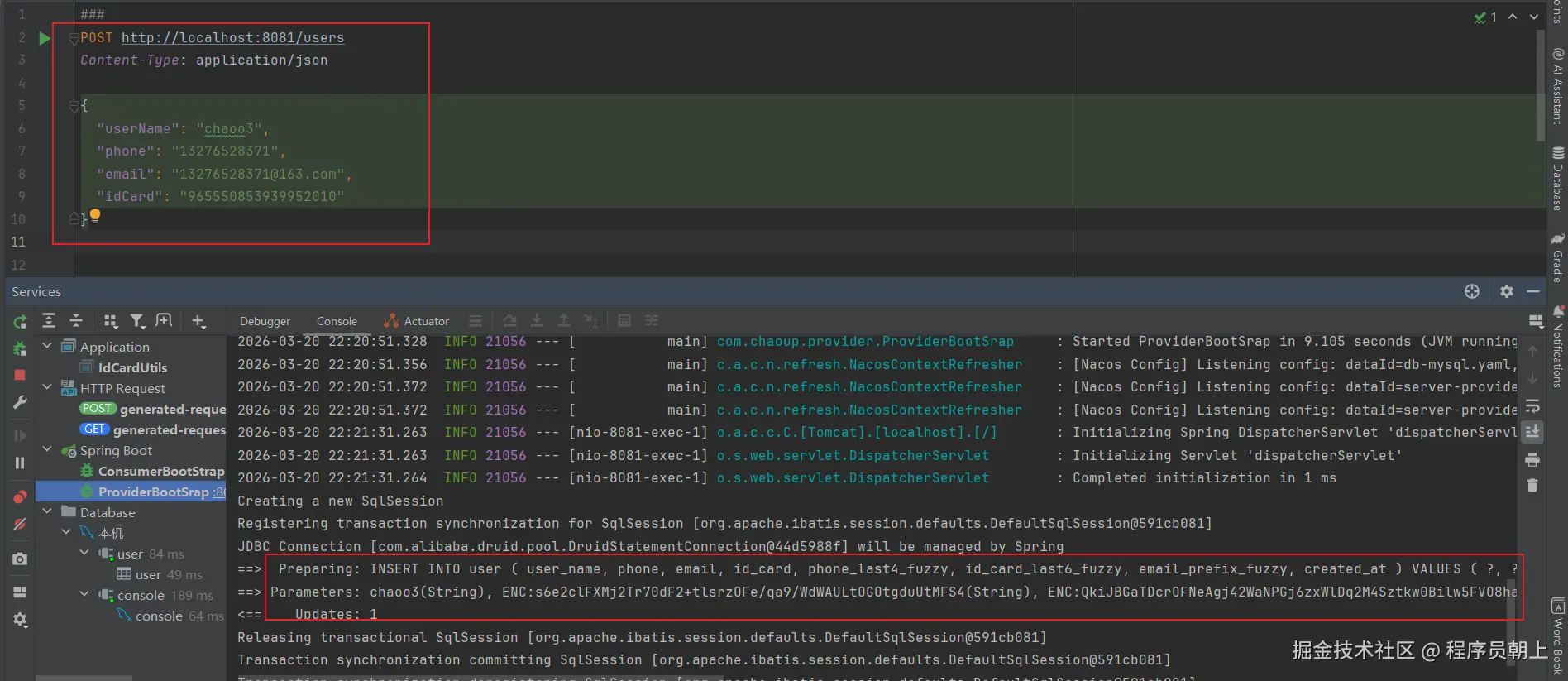
Task: Toggle scroll to end of console
Action: [x=1532, y=432]
